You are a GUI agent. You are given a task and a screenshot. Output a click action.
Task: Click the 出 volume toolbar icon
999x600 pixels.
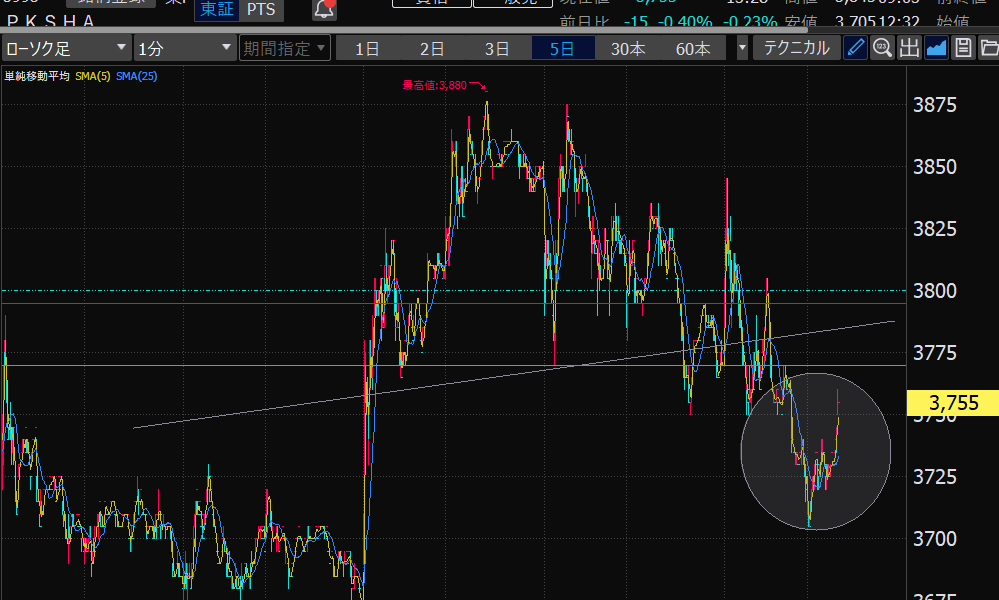coord(909,48)
